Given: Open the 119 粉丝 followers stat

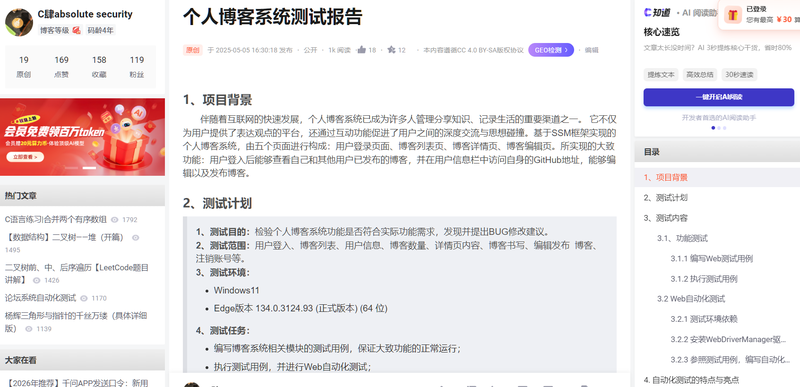Looking at the screenshot, I should pyautogui.click(x=137, y=67).
